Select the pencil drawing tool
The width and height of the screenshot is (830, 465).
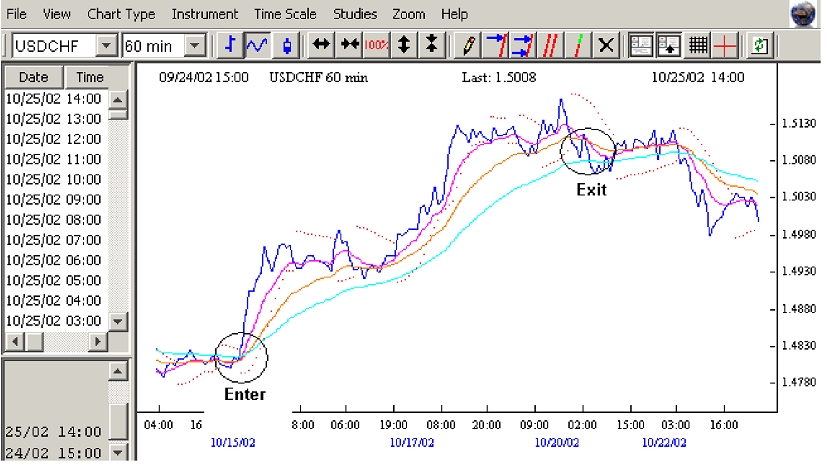(468, 44)
